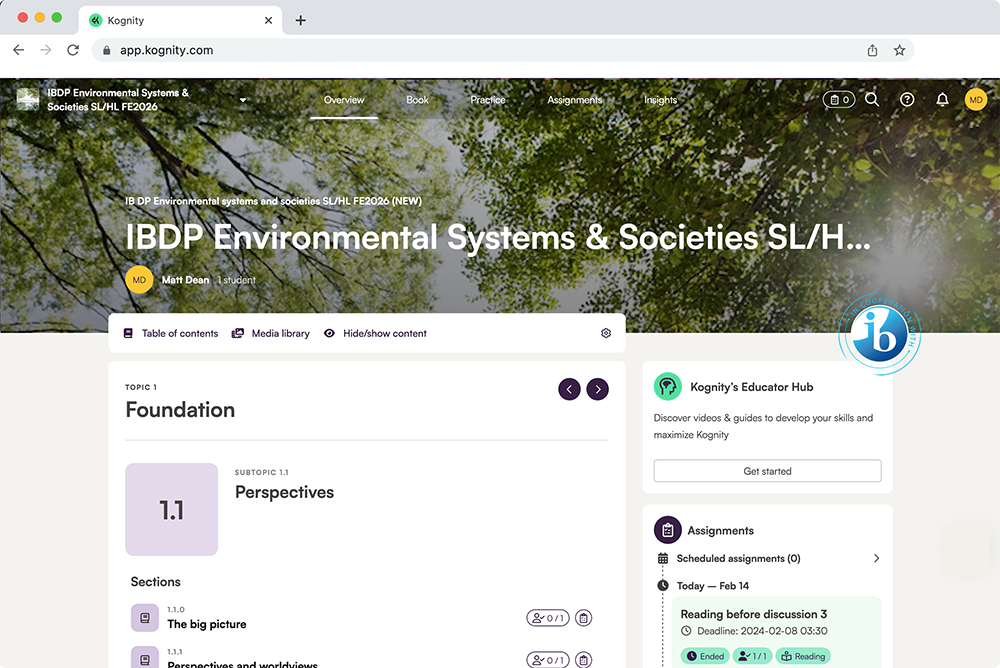Viewport: 1000px width, 668px height.
Task: Open the Media library
Action: [x=270, y=333]
